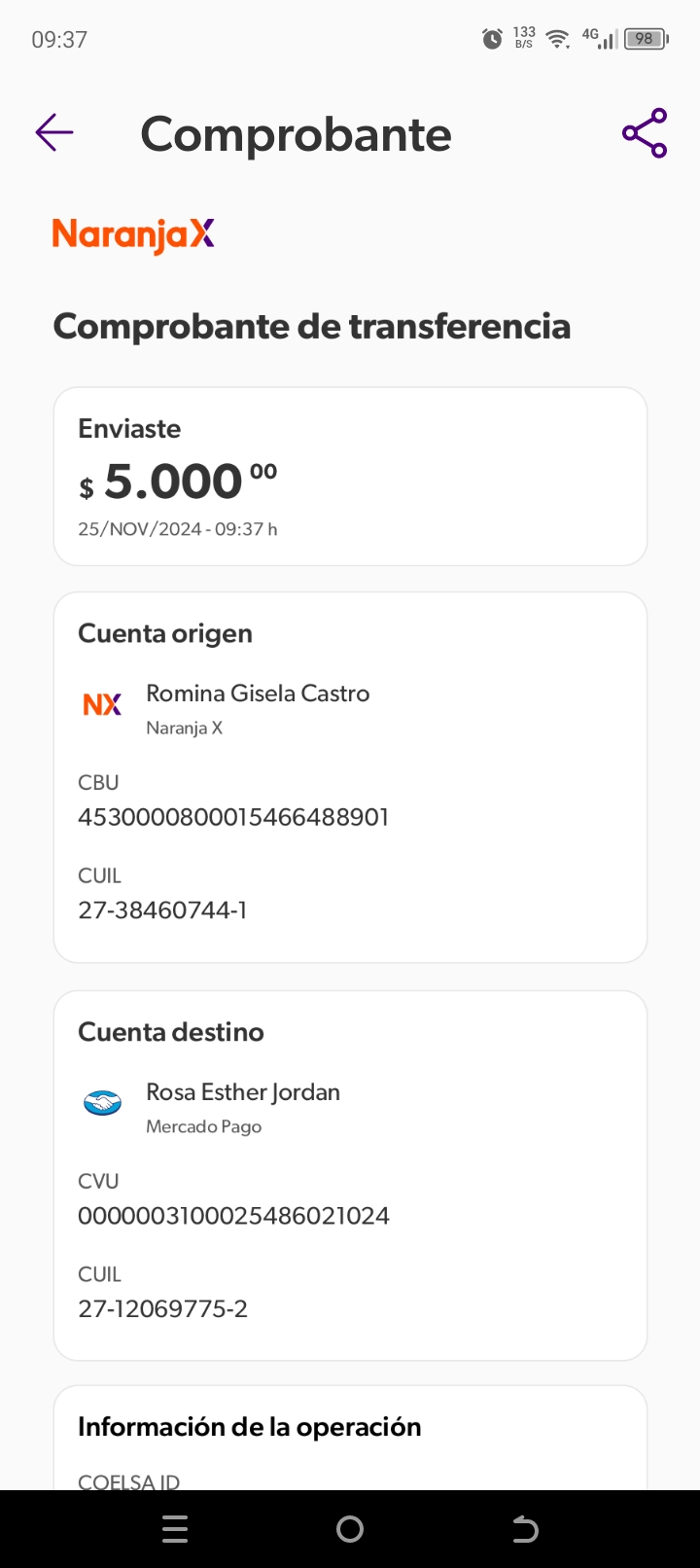The image size is (700, 1568).
Task: Tap the origin CBU number
Action: click(233, 817)
